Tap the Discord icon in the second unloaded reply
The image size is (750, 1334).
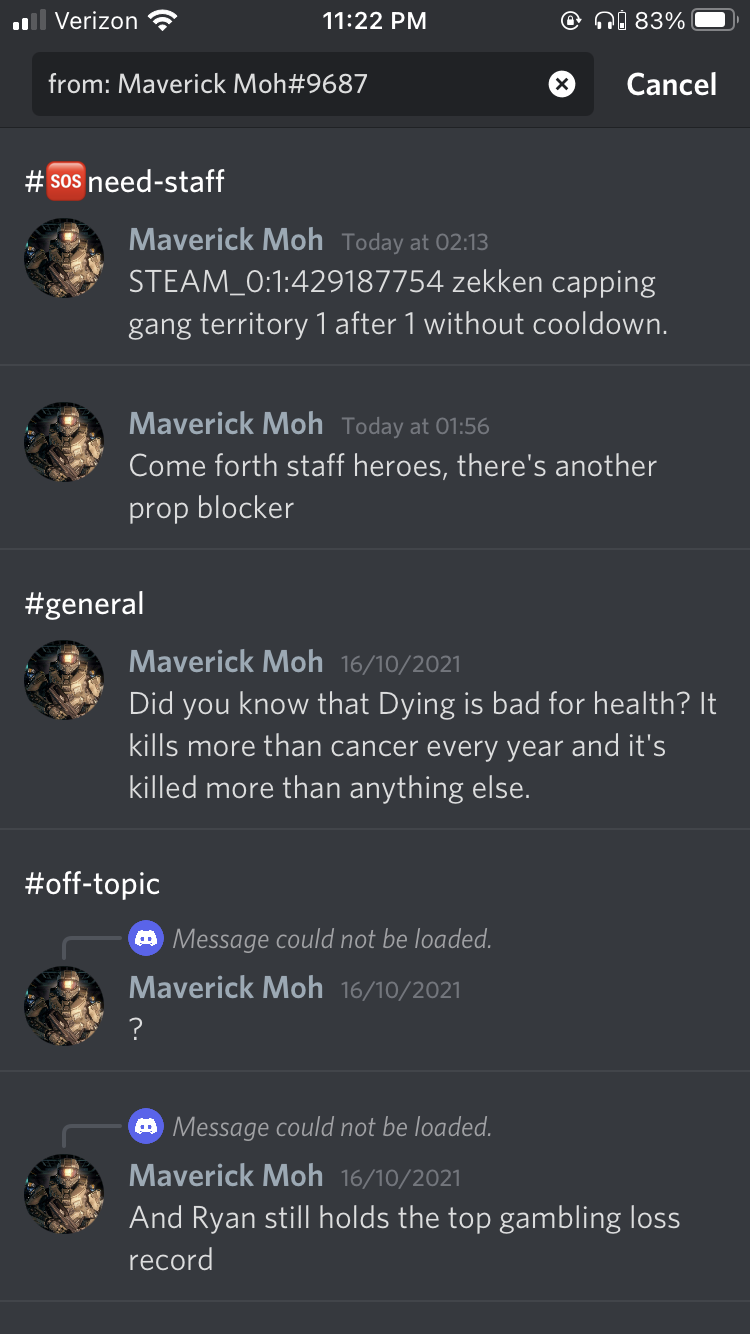click(146, 1127)
